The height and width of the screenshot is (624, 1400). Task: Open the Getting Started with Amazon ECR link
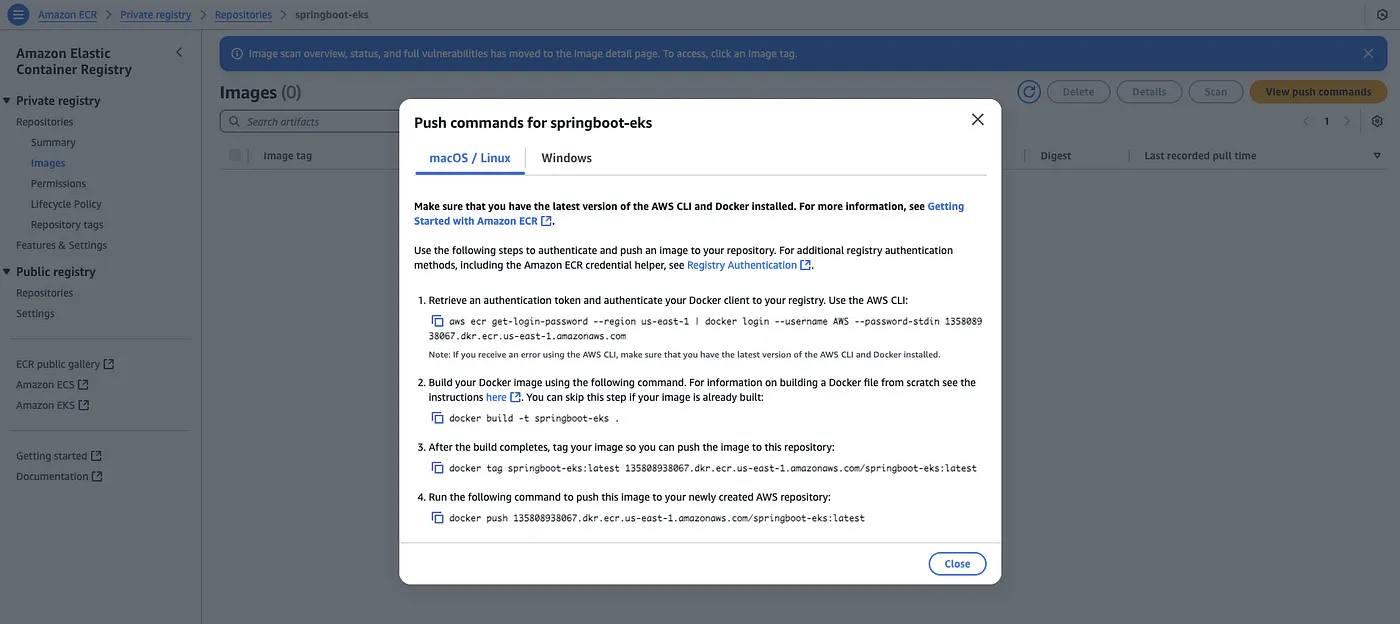[689, 213]
